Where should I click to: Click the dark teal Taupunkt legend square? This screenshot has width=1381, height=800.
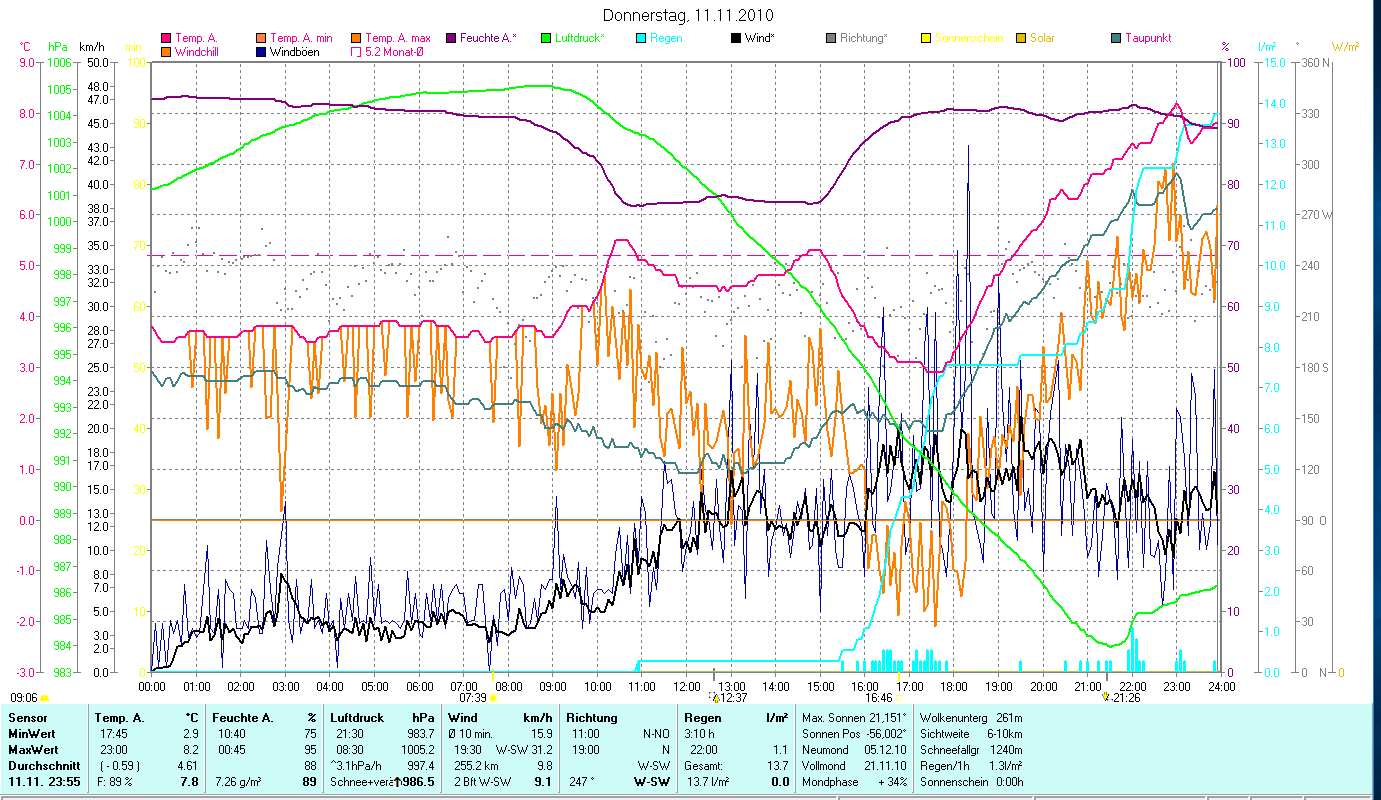tap(1116, 38)
